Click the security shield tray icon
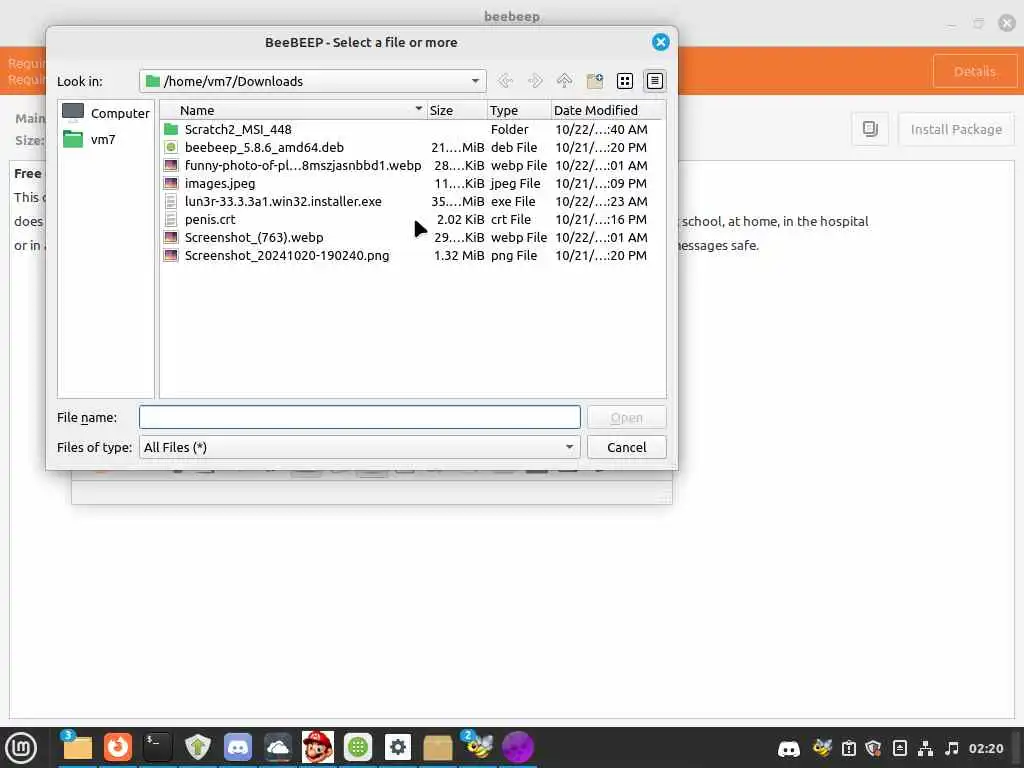Screen dimensions: 1024x768 [x=873, y=748]
